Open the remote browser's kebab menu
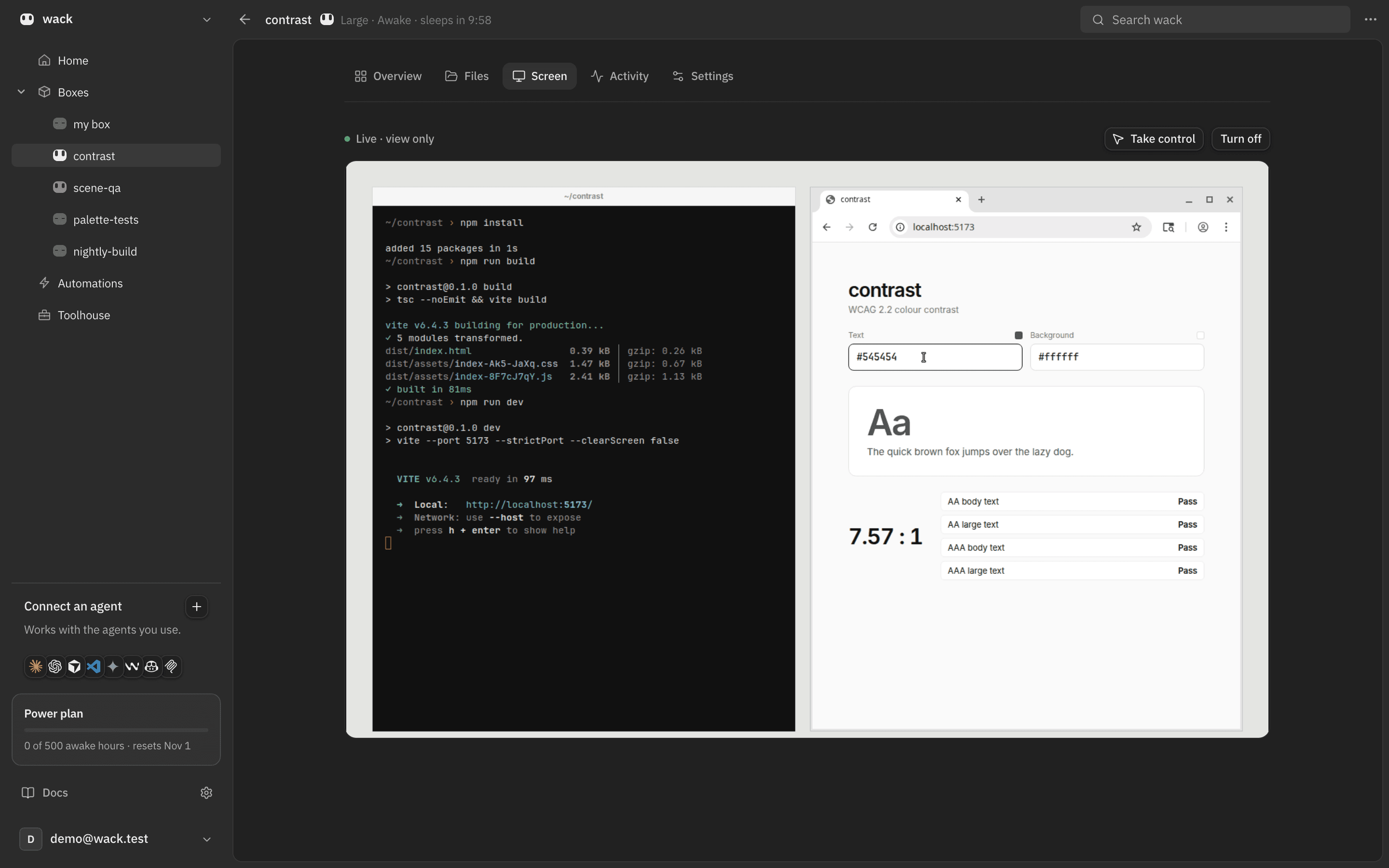 [x=1226, y=227]
